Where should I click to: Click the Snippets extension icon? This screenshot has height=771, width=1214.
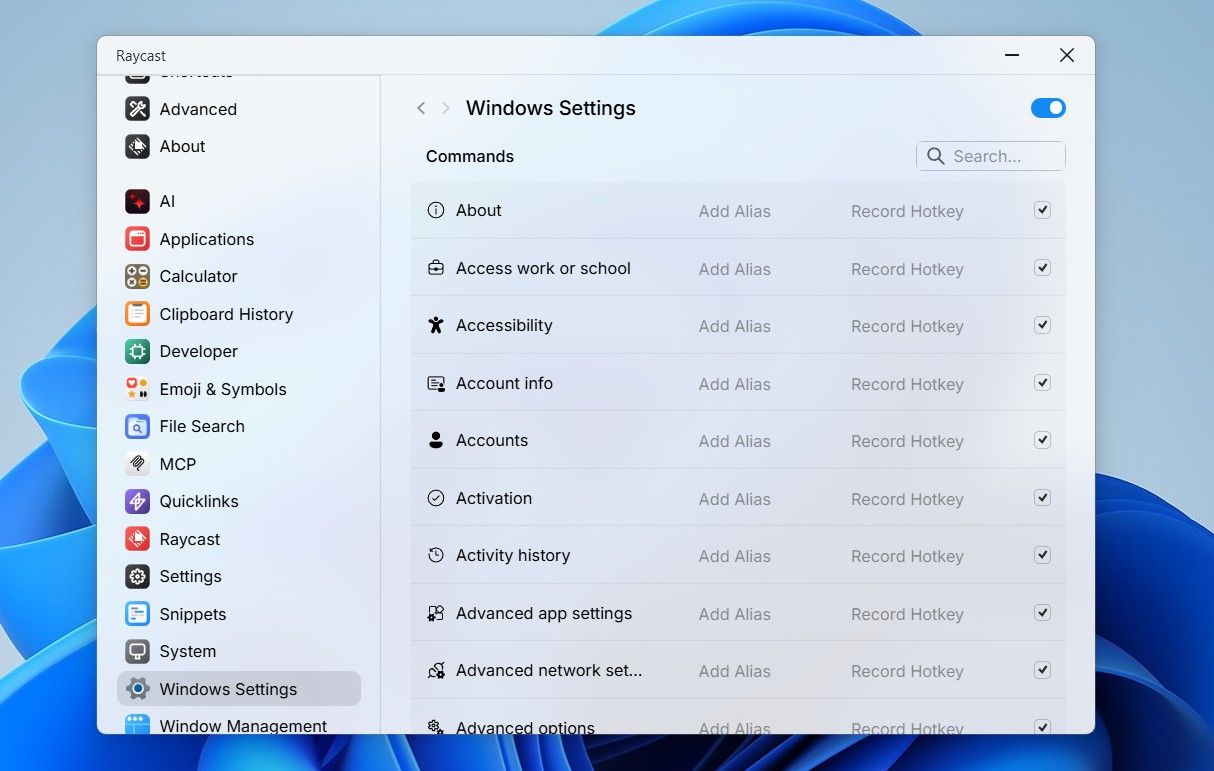(136, 614)
